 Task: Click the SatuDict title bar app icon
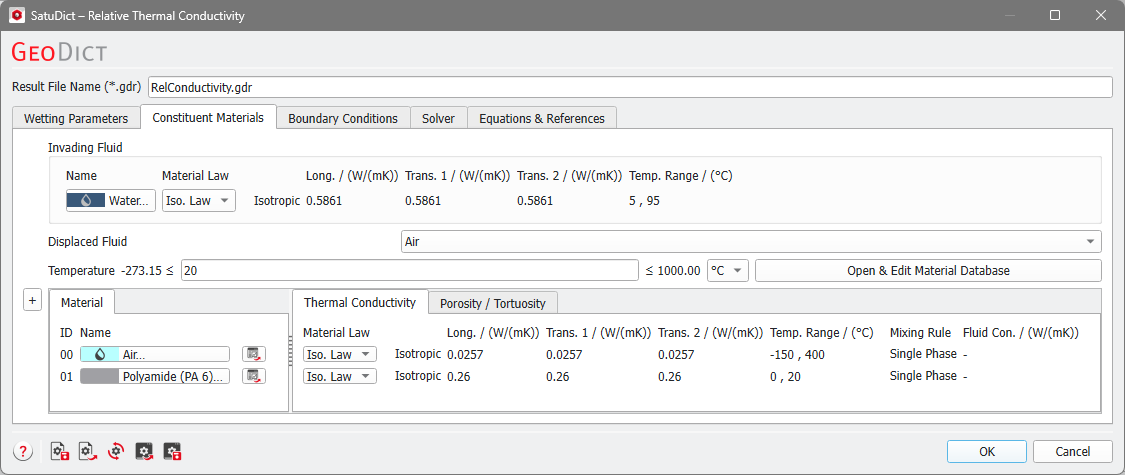pos(19,15)
